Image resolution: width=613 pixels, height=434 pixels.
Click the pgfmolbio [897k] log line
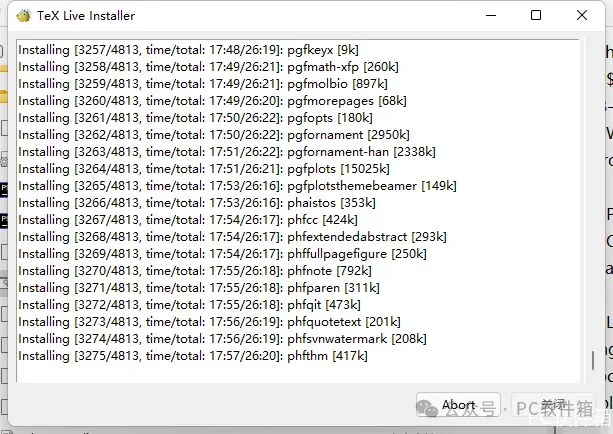(203, 84)
